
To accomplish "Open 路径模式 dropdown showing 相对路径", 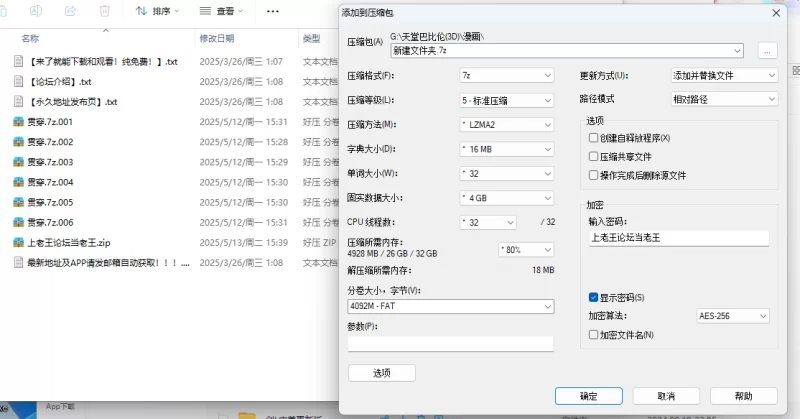I will pyautogui.click(x=724, y=99).
